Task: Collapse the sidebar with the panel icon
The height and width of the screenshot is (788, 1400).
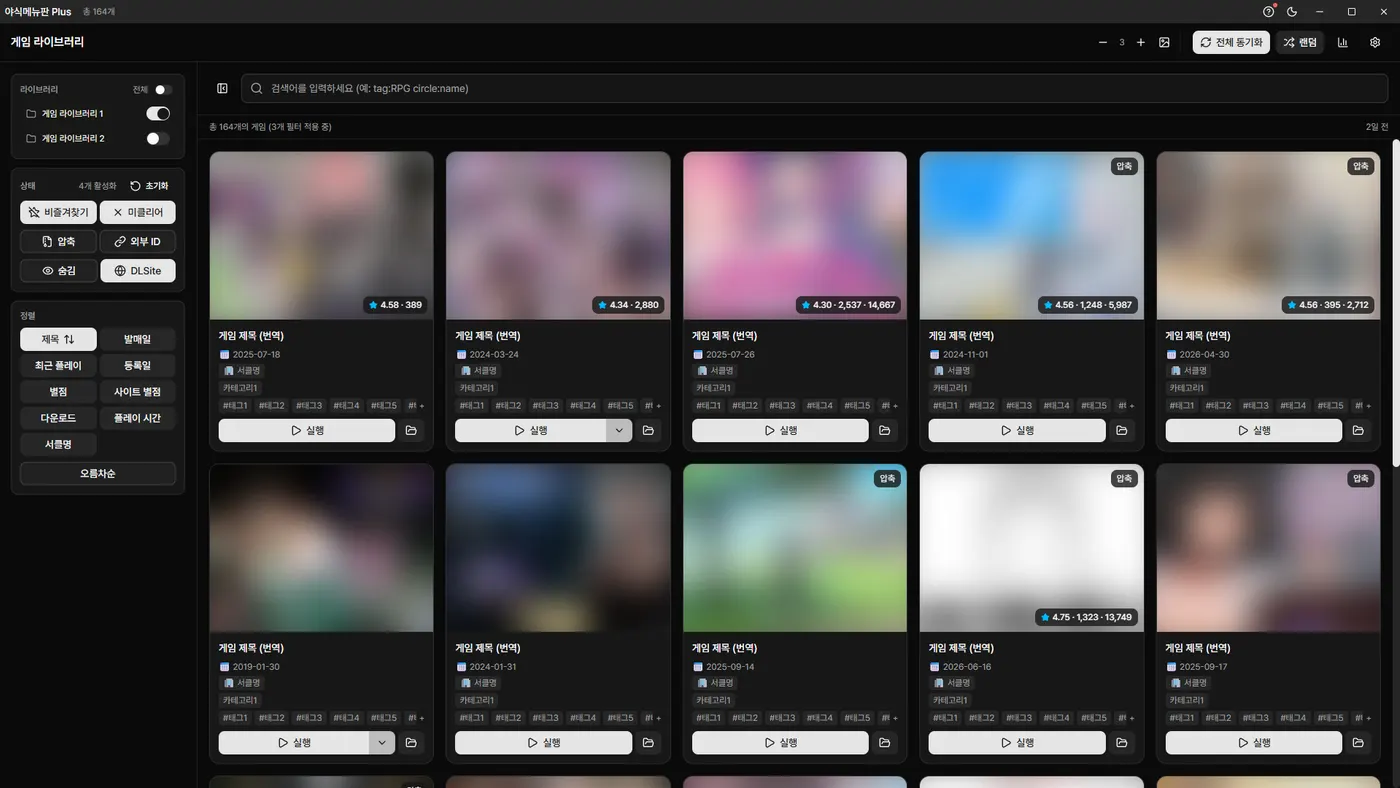Action: pos(222,88)
